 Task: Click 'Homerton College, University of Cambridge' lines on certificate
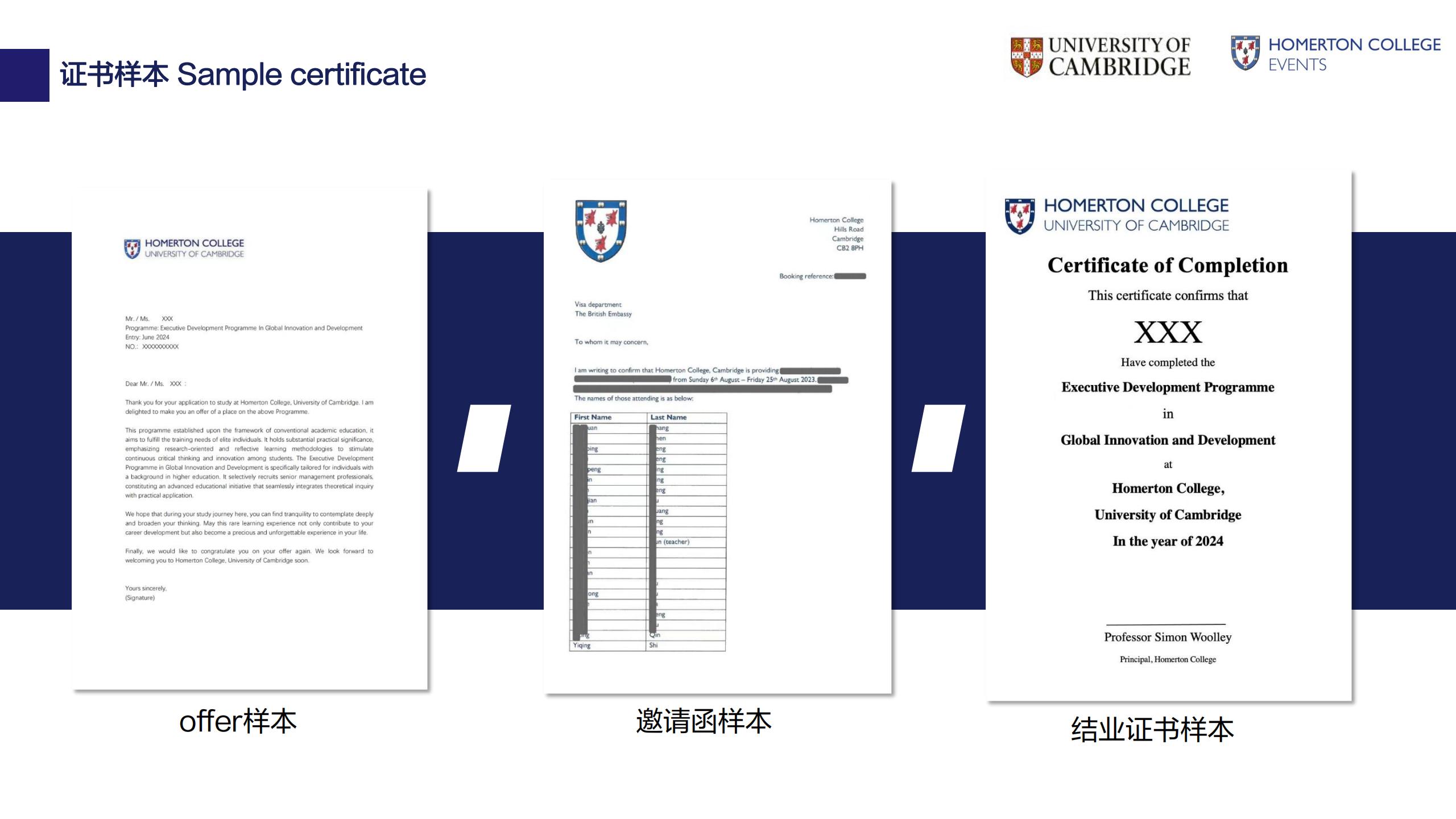[1168, 502]
